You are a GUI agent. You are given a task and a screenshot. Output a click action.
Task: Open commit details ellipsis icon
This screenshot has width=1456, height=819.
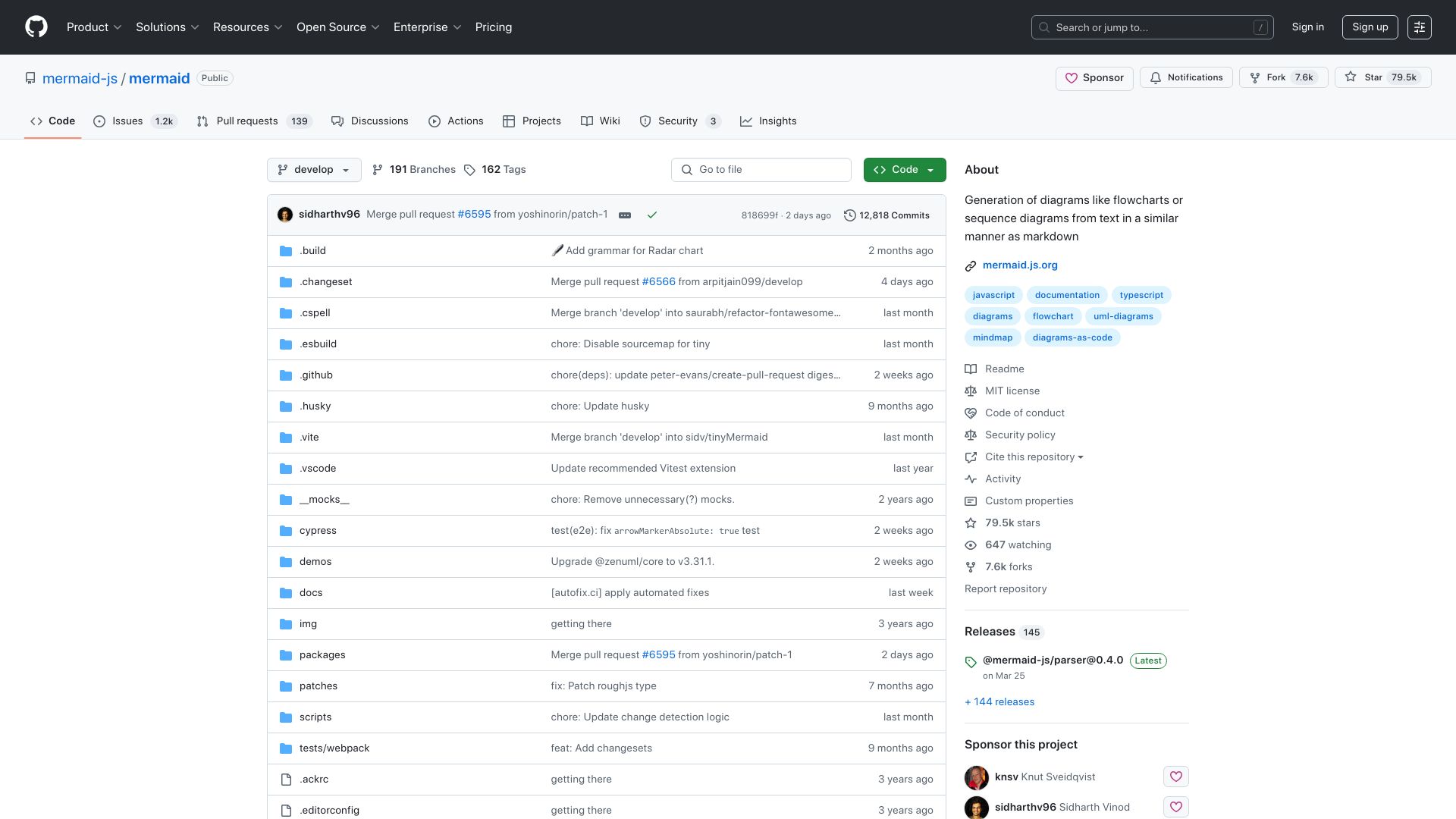625,215
